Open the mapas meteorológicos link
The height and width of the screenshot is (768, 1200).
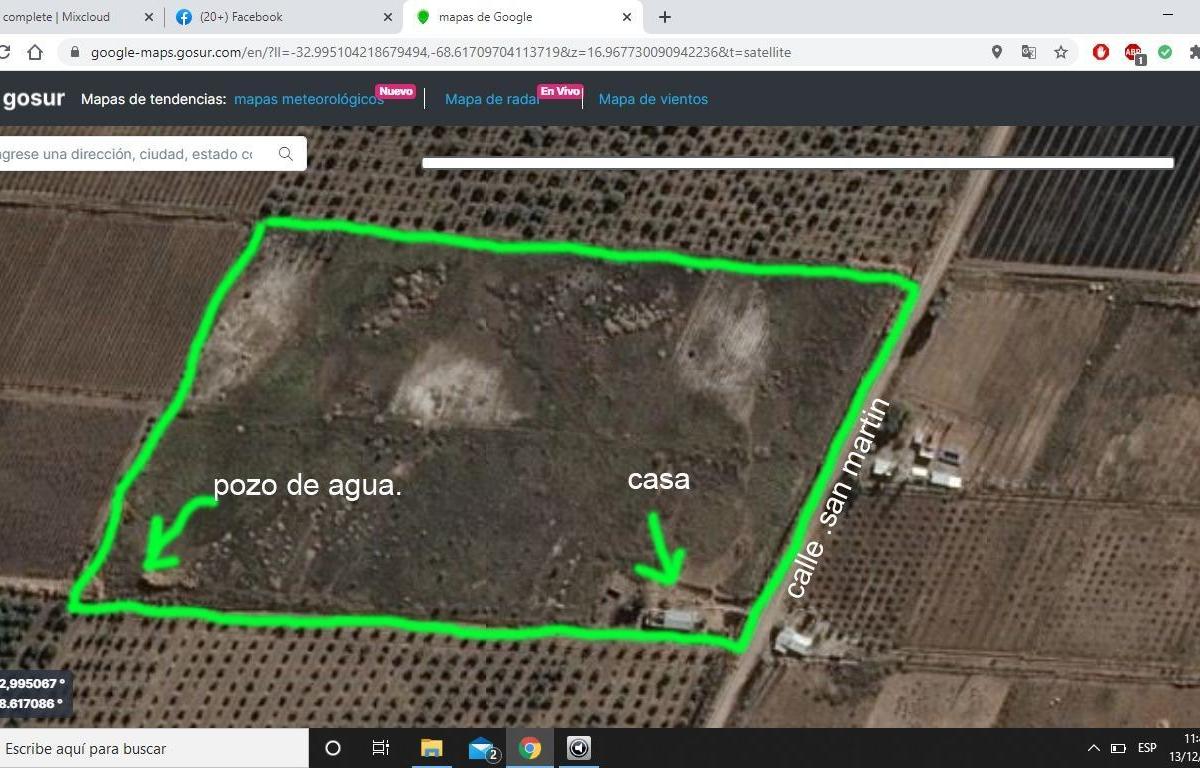(309, 99)
